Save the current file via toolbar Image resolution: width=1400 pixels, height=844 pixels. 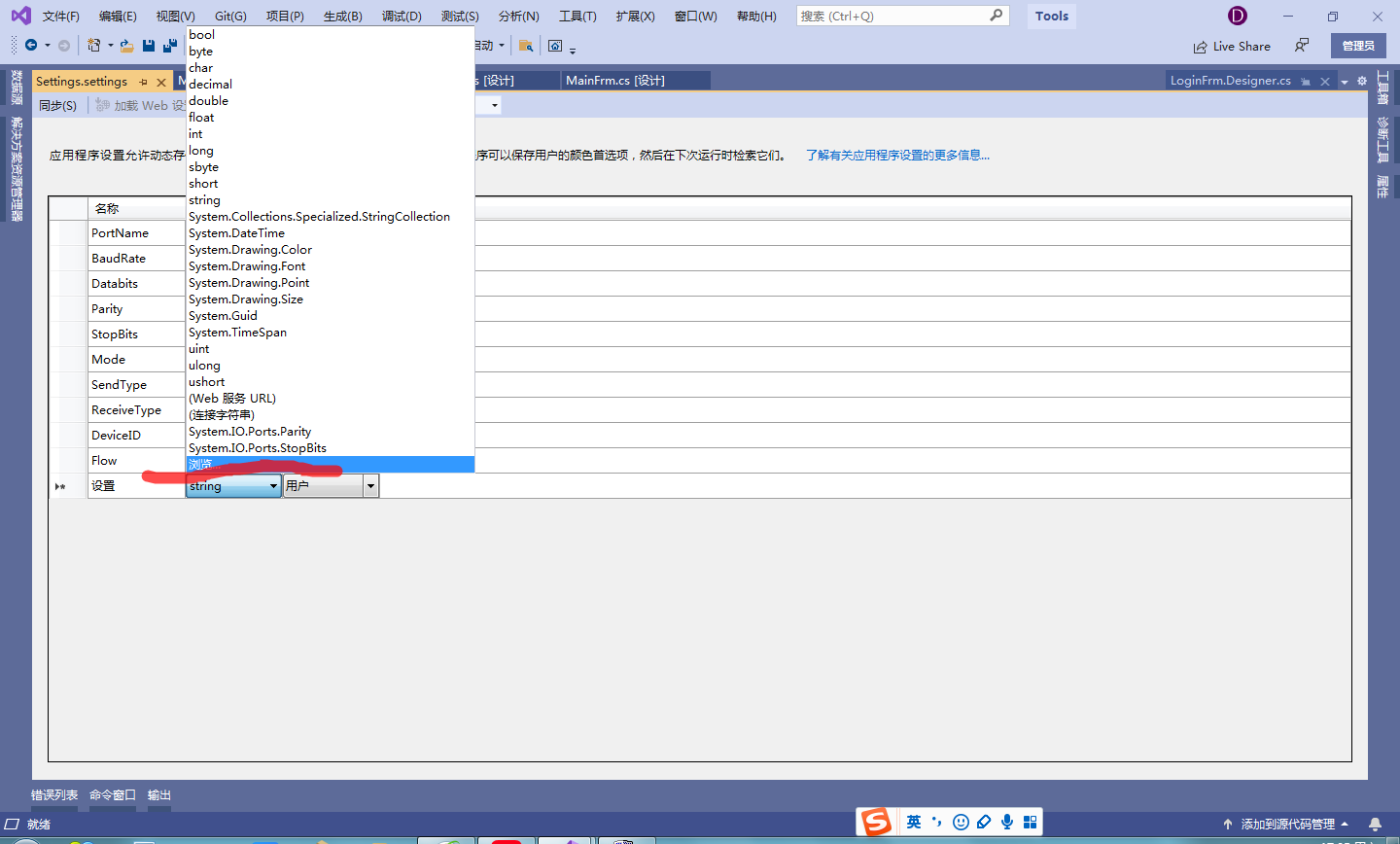(149, 46)
